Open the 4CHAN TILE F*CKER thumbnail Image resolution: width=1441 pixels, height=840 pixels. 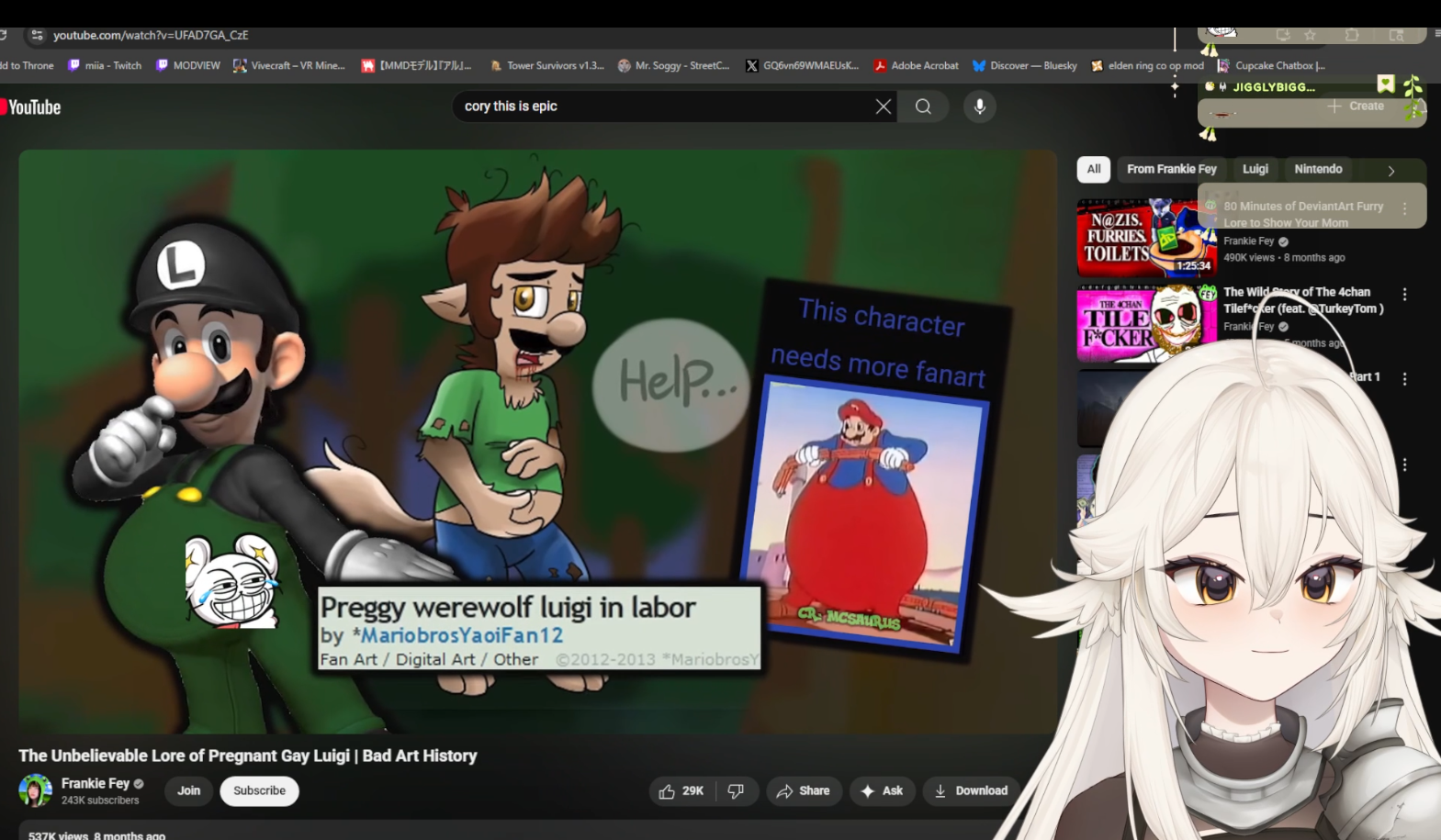pyautogui.click(x=1146, y=323)
